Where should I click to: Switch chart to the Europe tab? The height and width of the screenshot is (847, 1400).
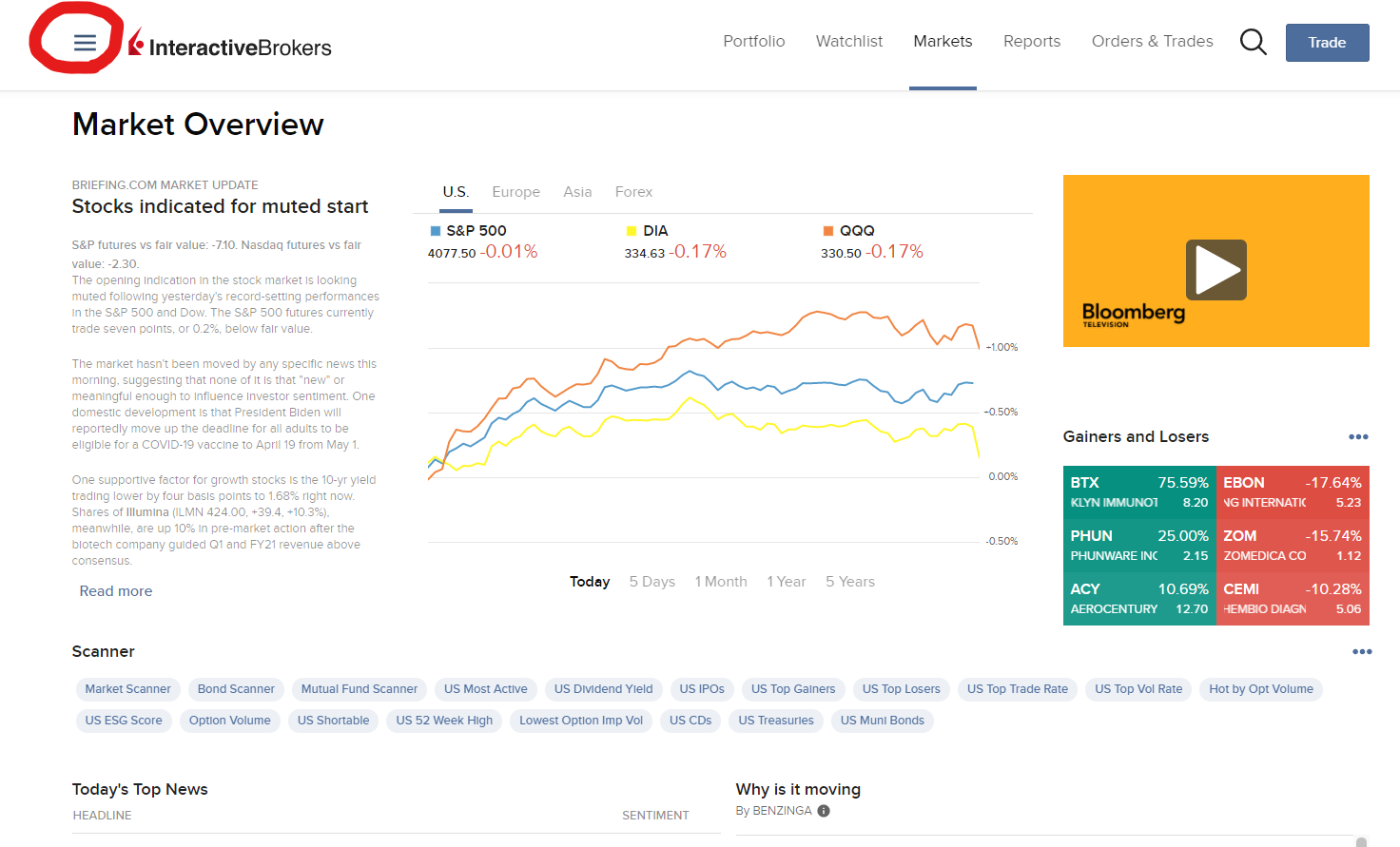coord(516,192)
